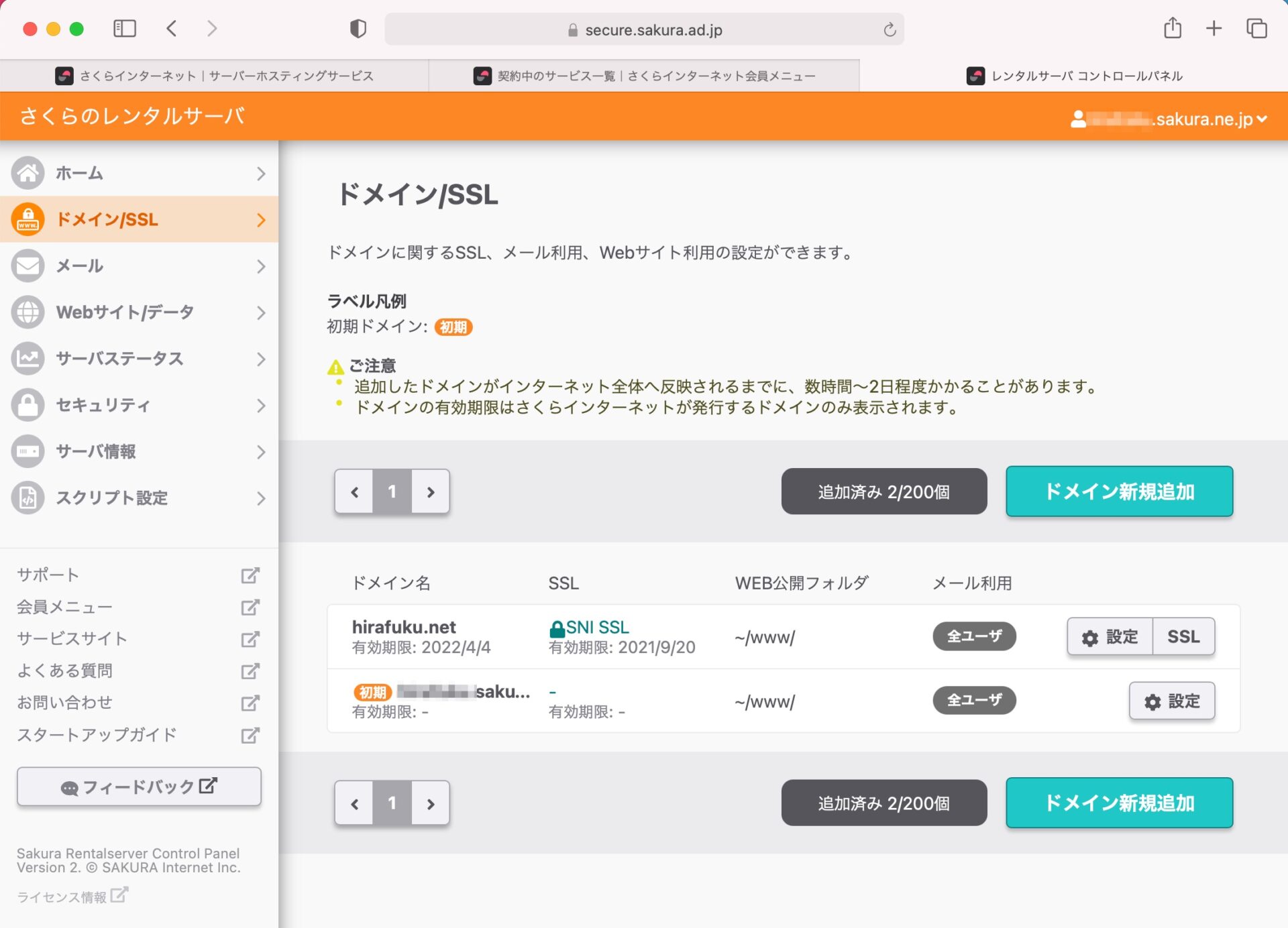Viewport: 1288px width, 928px height.
Task: Click the top ドメイン新規追加 button
Action: click(1119, 491)
